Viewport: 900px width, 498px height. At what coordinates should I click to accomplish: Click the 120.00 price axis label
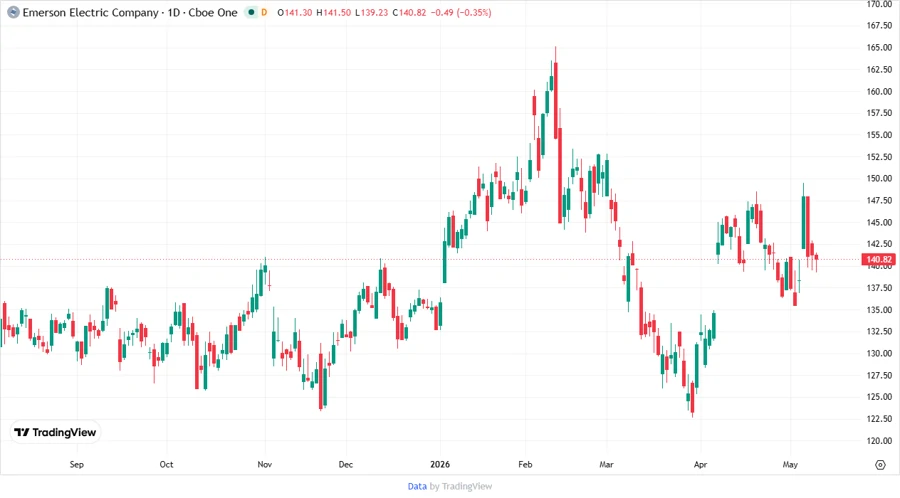click(879, 441)
